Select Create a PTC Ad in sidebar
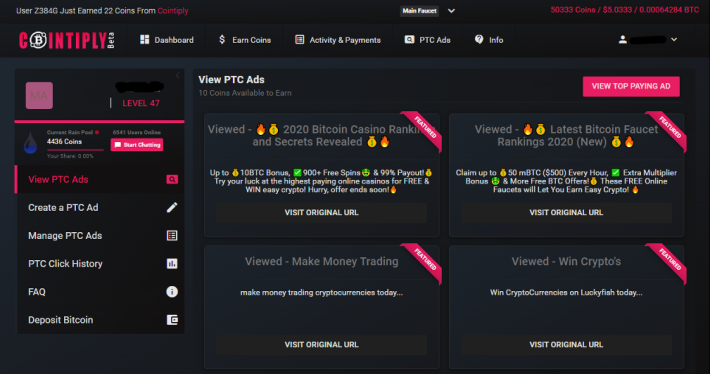The width and height of the screenshot is (710, 374). tap(101, 207)
